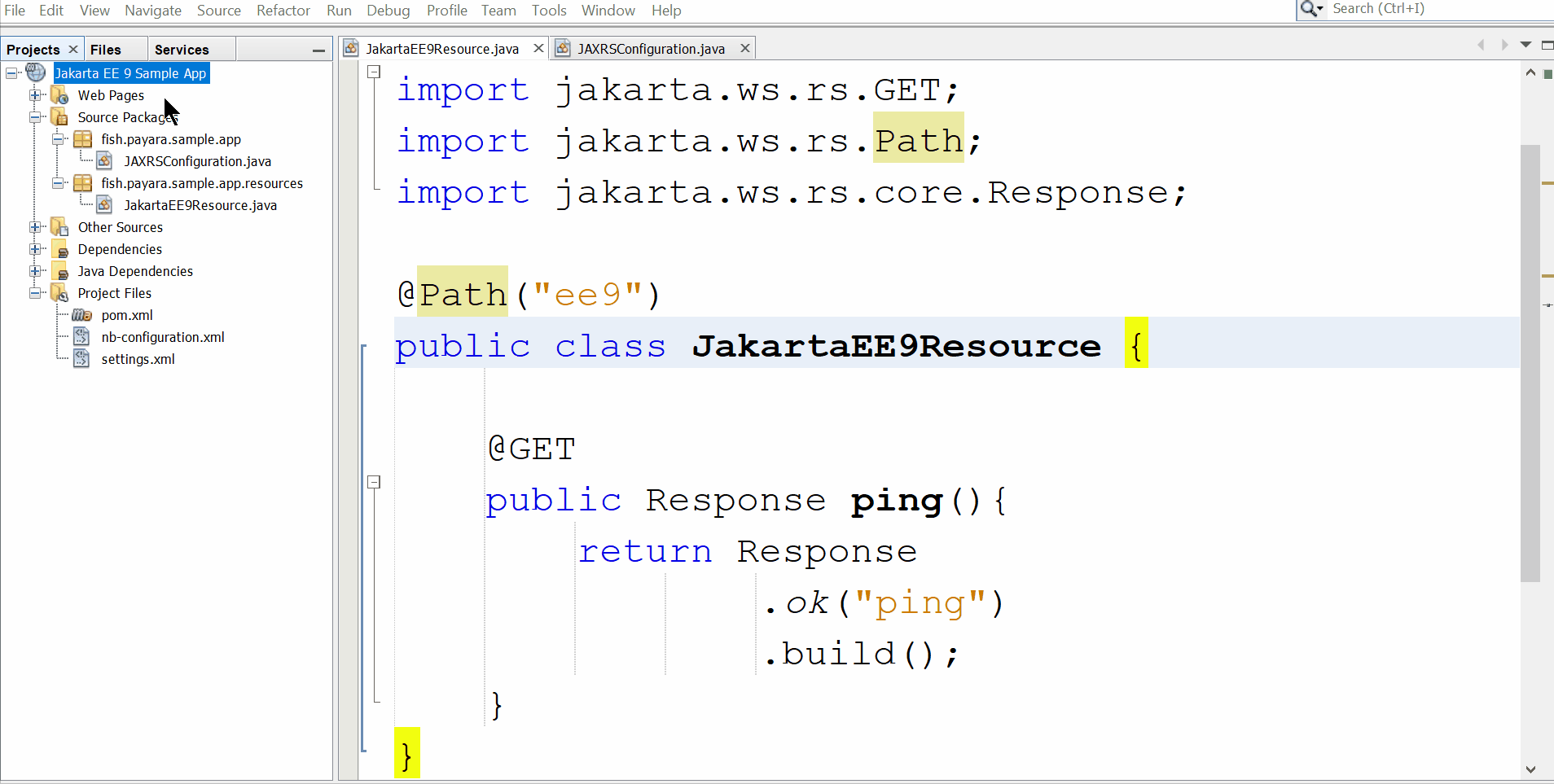
Task: Click the Jakarta EE 9 project globe icon
Action: point(36,72)
